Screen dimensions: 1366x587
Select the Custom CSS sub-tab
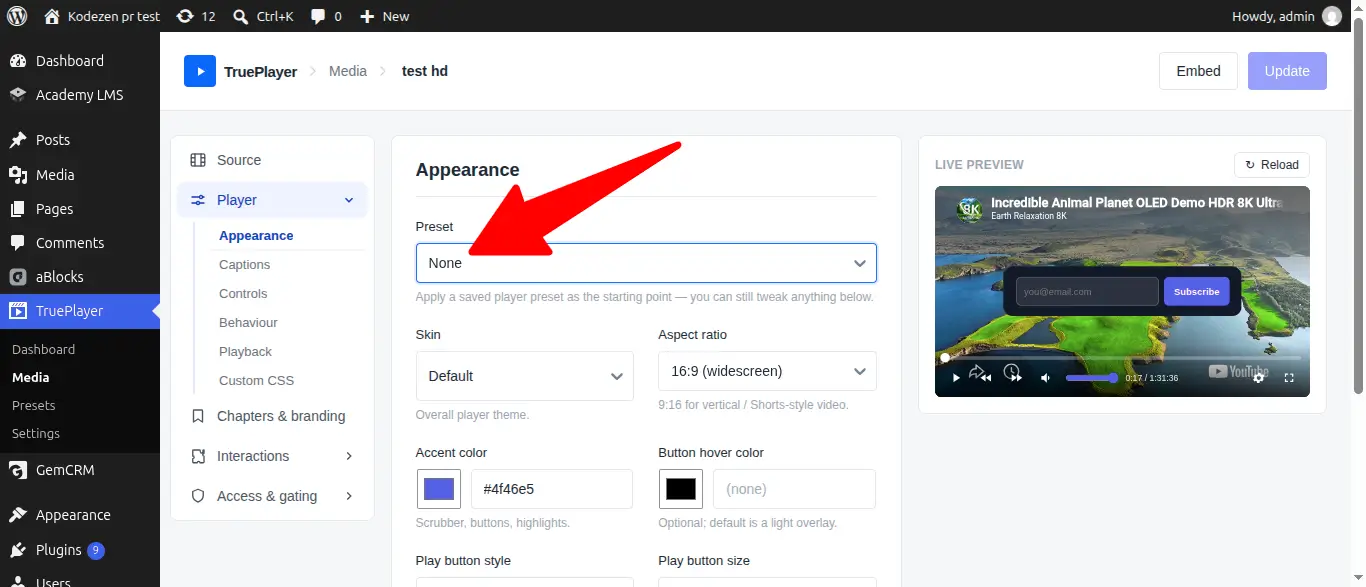point(256,381)
